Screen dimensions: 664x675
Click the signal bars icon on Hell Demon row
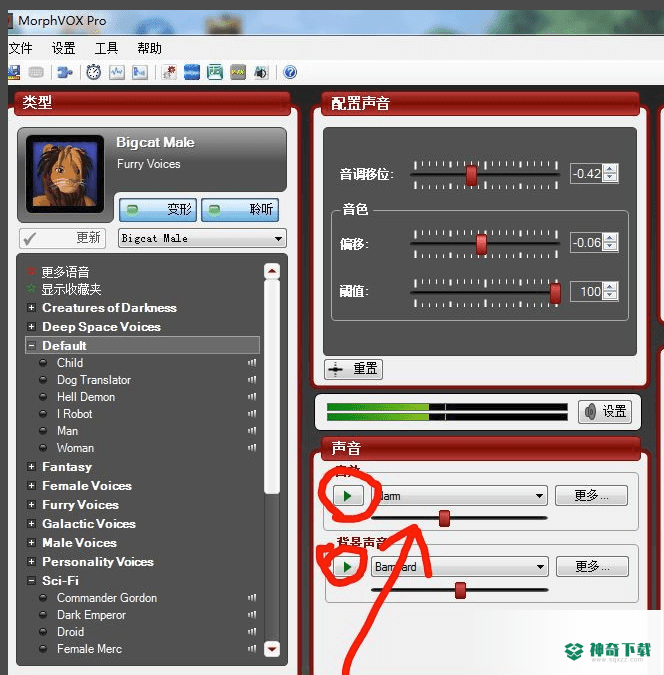[x=252, y=396]
